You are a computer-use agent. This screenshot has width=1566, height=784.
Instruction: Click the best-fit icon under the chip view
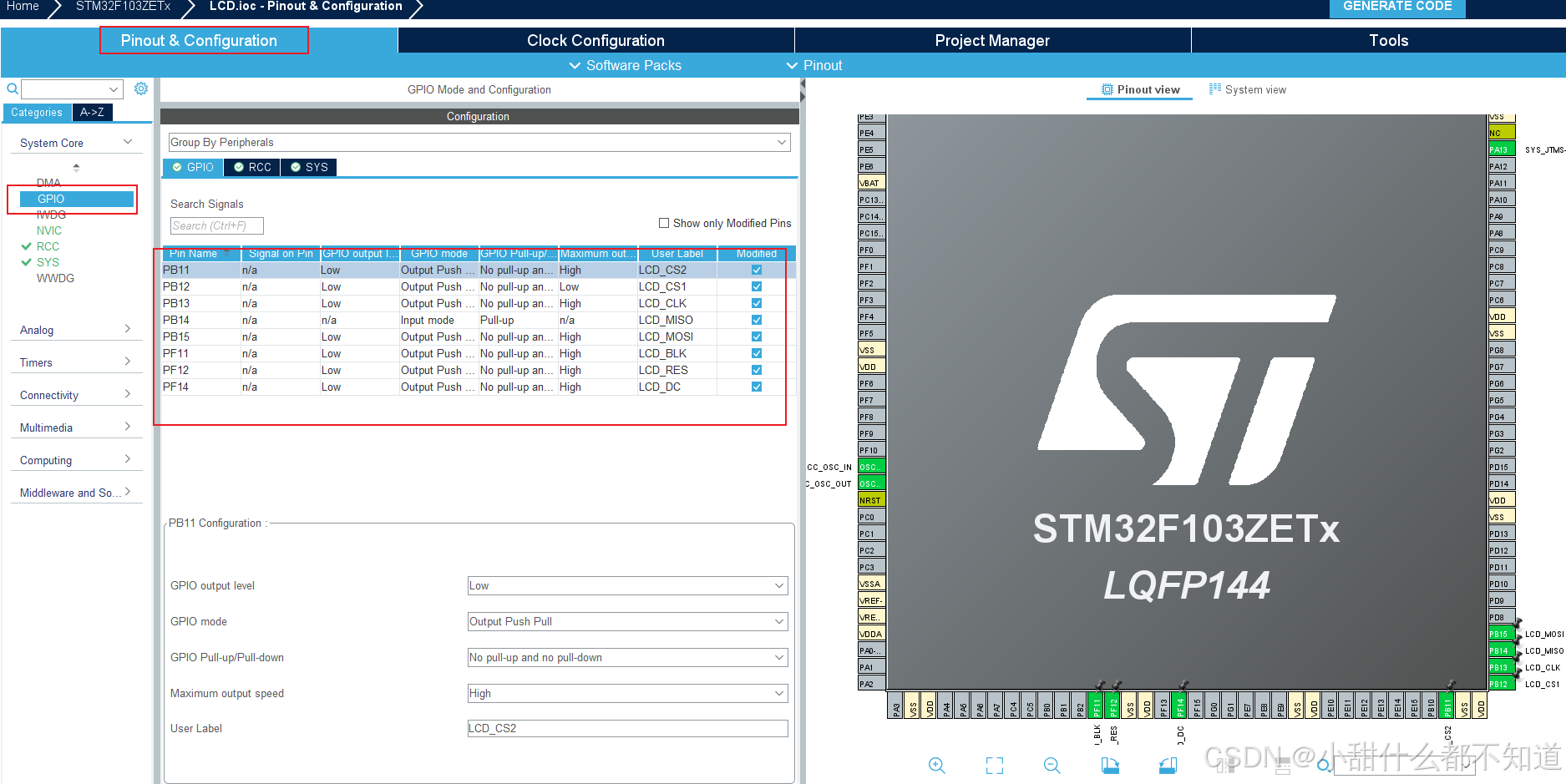tap(994, 766)
